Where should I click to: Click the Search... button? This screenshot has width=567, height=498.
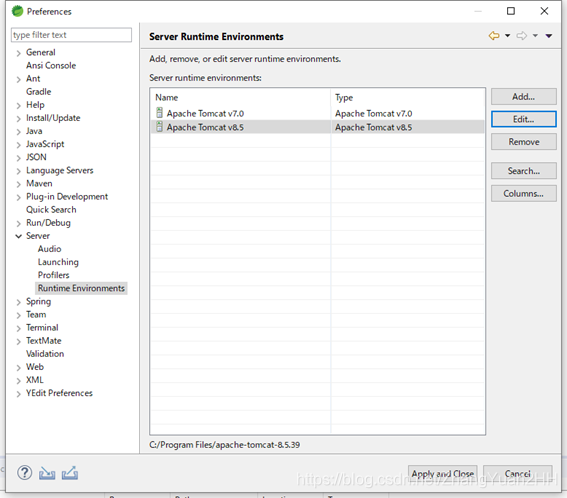point(523,171)
